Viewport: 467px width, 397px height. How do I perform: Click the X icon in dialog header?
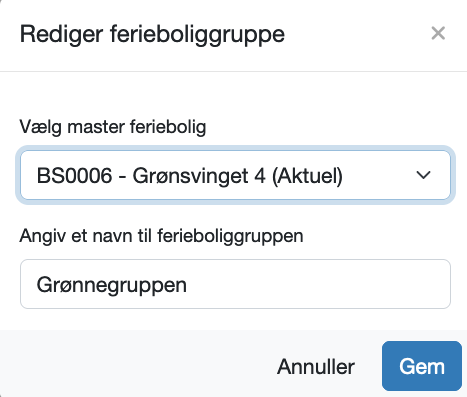[438, 33]
